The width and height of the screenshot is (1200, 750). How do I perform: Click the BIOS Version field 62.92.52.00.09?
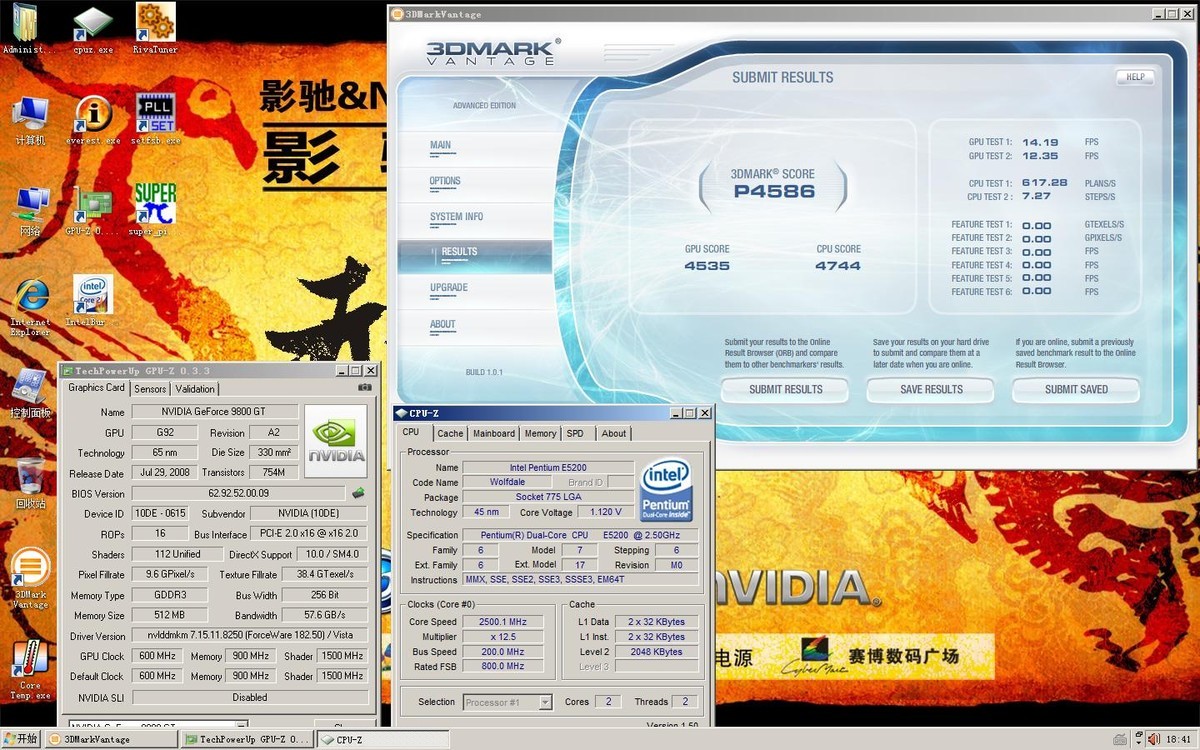pyautogui.click(x=239, y=494)
